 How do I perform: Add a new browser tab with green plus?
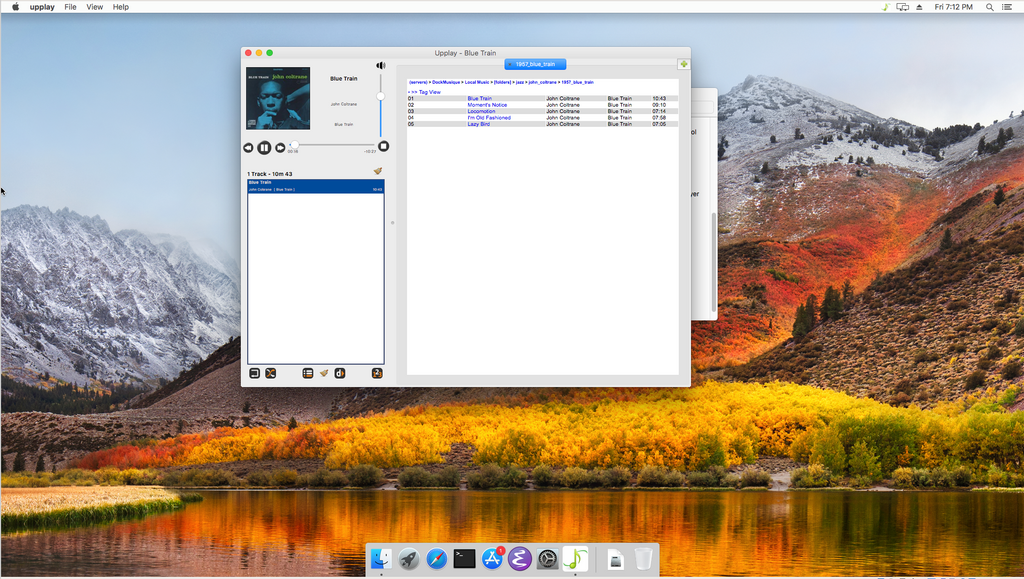(684, 64)
